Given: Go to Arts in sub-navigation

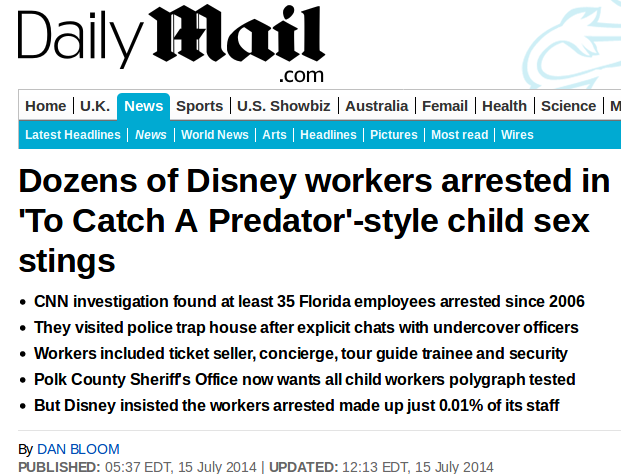Looking at the screenshot, I should (274, 135).
